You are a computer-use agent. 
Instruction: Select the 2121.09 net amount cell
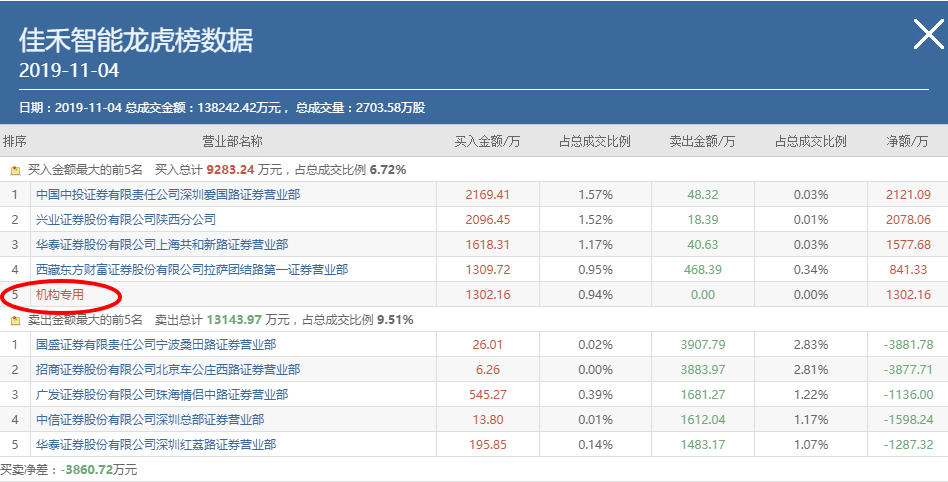pos(908,195)
